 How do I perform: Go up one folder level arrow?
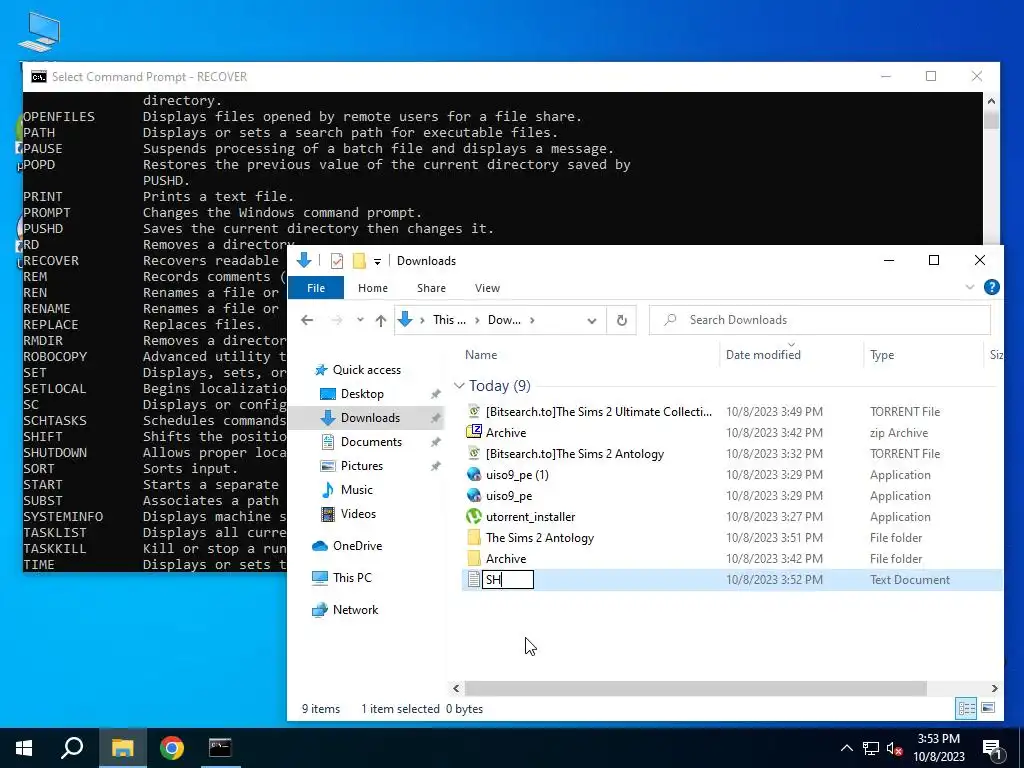381,320
